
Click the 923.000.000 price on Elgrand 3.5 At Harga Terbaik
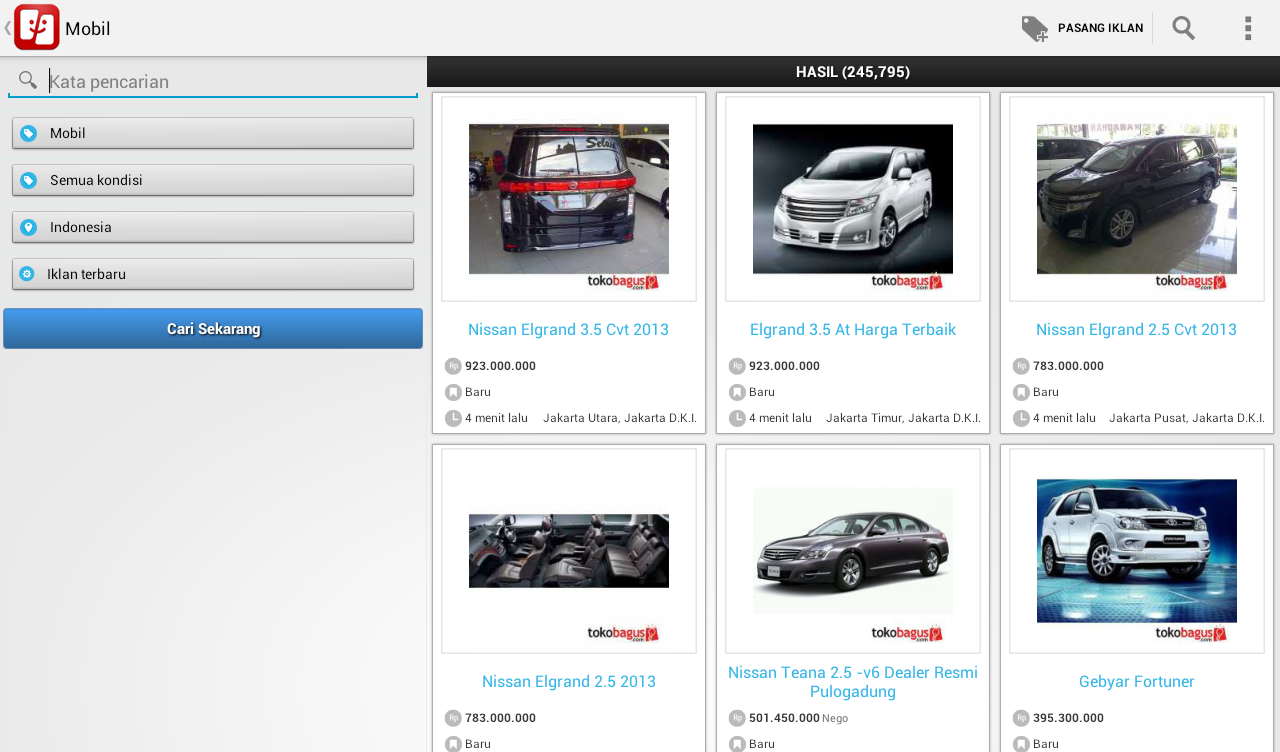point(784,366)
